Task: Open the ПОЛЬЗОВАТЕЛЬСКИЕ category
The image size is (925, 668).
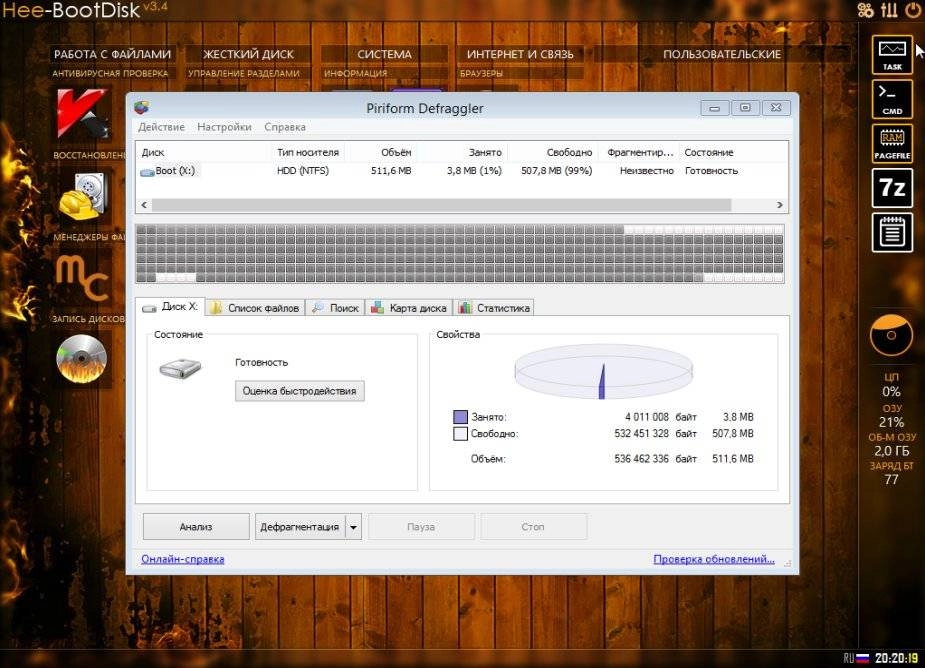Action: (722, 54)
